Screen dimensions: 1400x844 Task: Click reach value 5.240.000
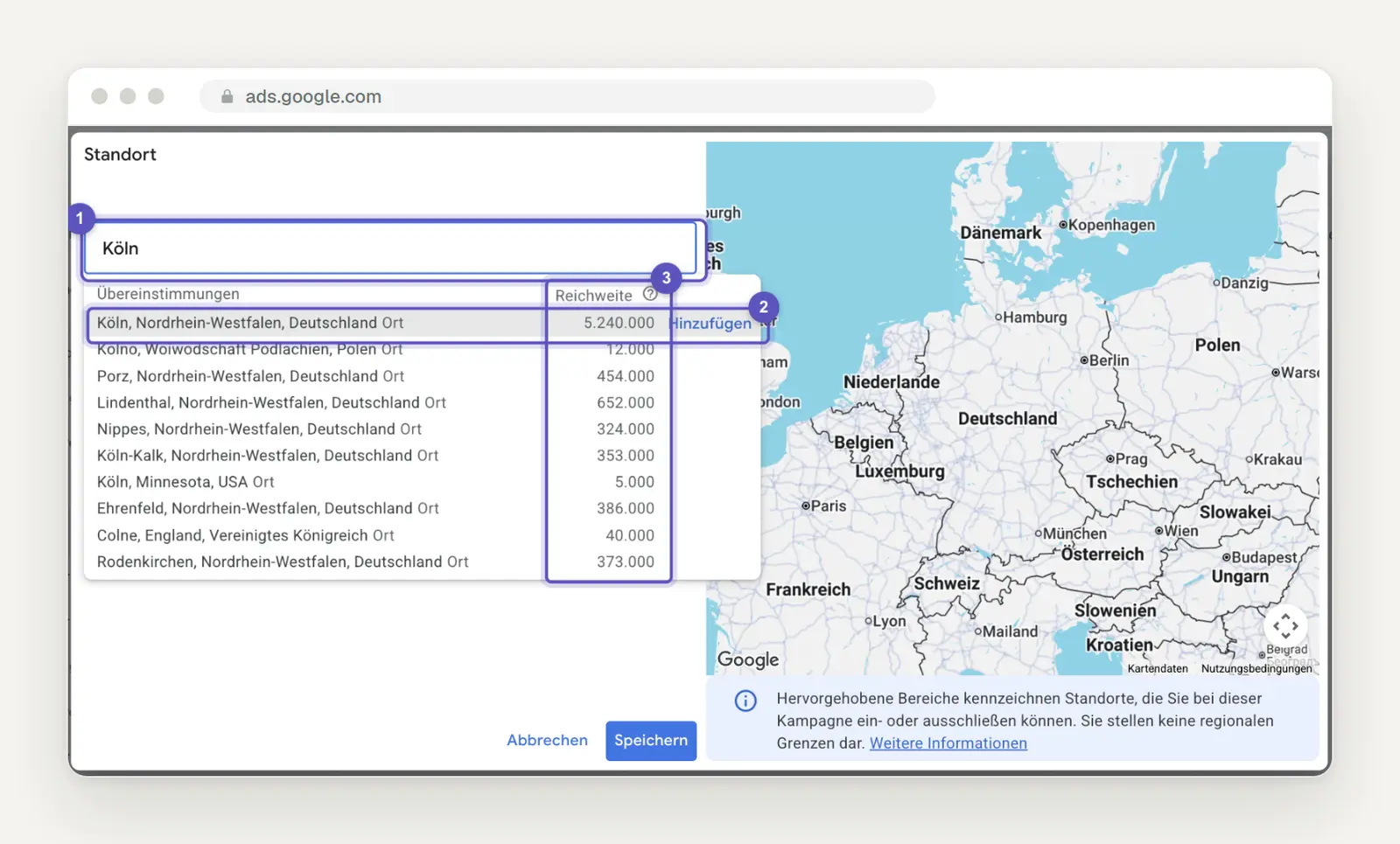pos(619,323)
